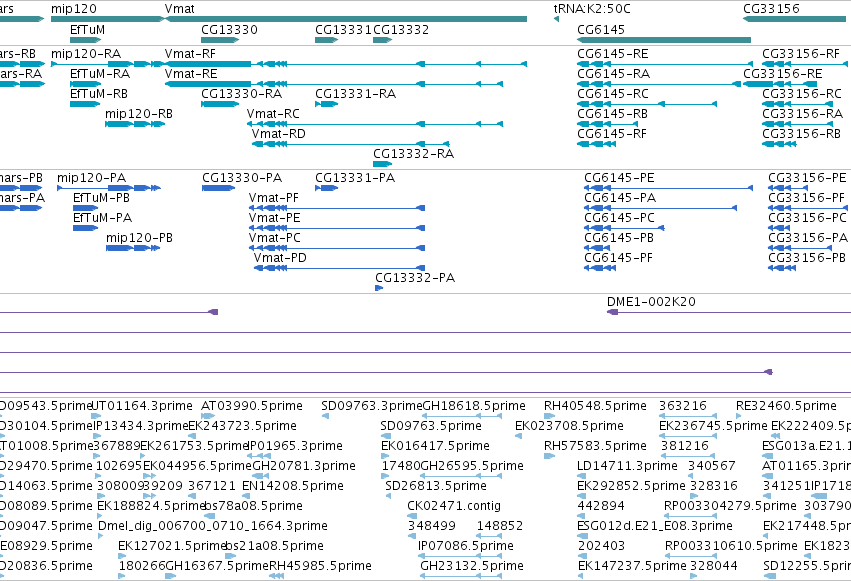Image resolution: width=851 pixels, height=581 pixels.
Task: Click the CG33156-RF transcript label
Action: point(801,54)
